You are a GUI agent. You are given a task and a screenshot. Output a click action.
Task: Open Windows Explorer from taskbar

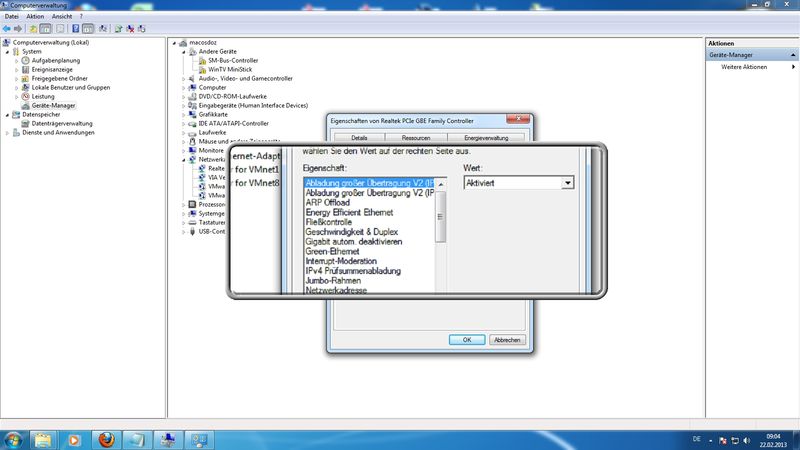[43, 440]
